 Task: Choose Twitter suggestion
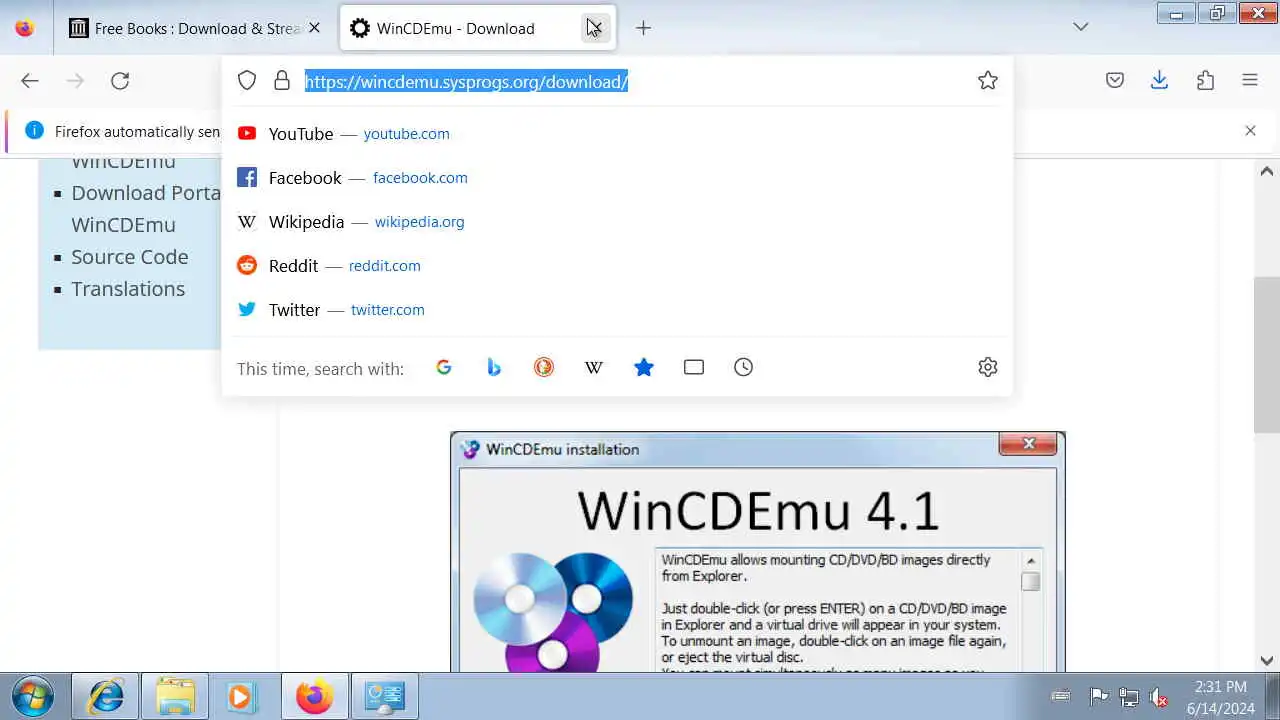(x=618, y=310)
